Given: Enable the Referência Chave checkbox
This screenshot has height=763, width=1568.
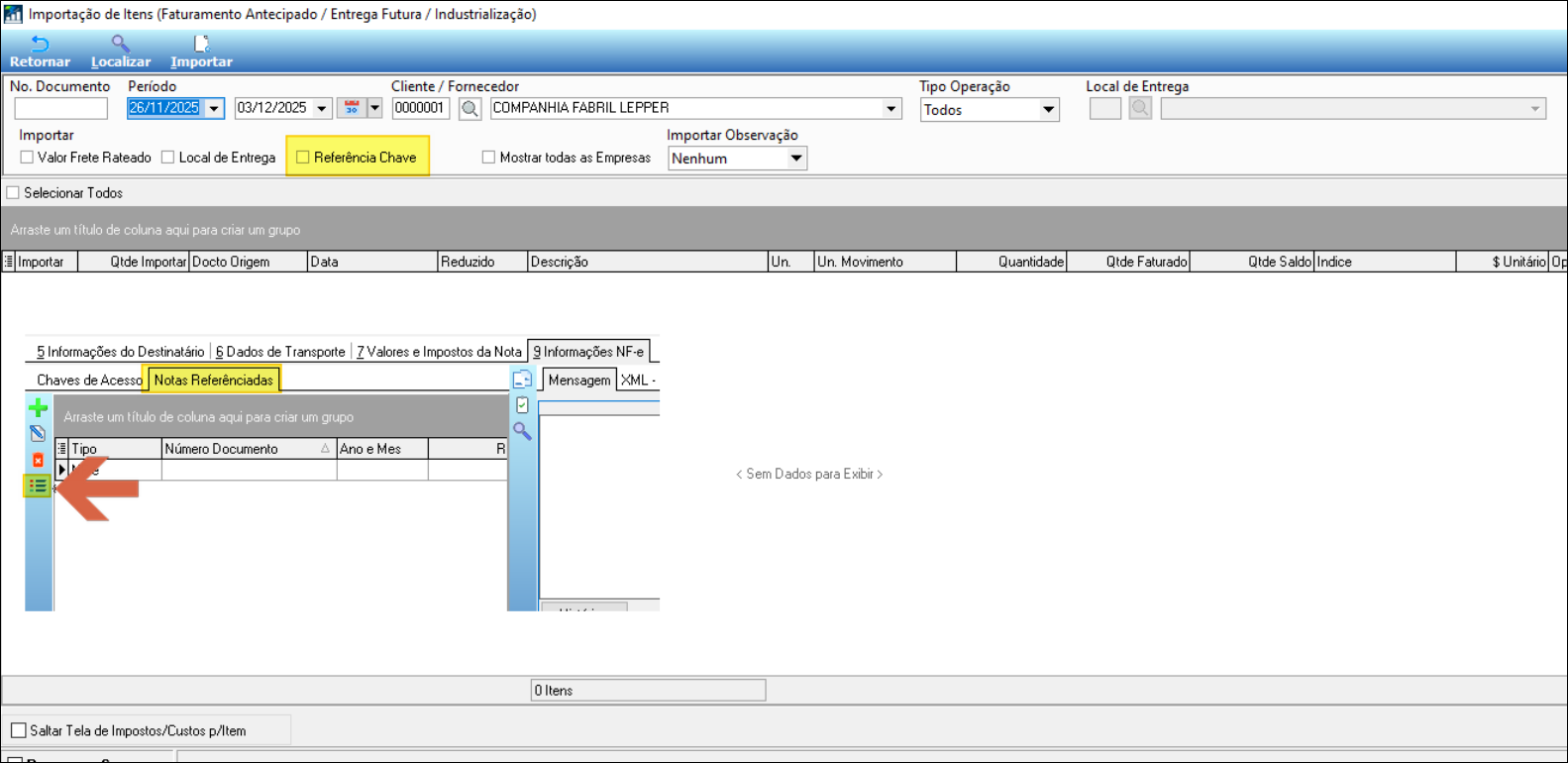Looking at the screenshot, I should pos(303,158).
